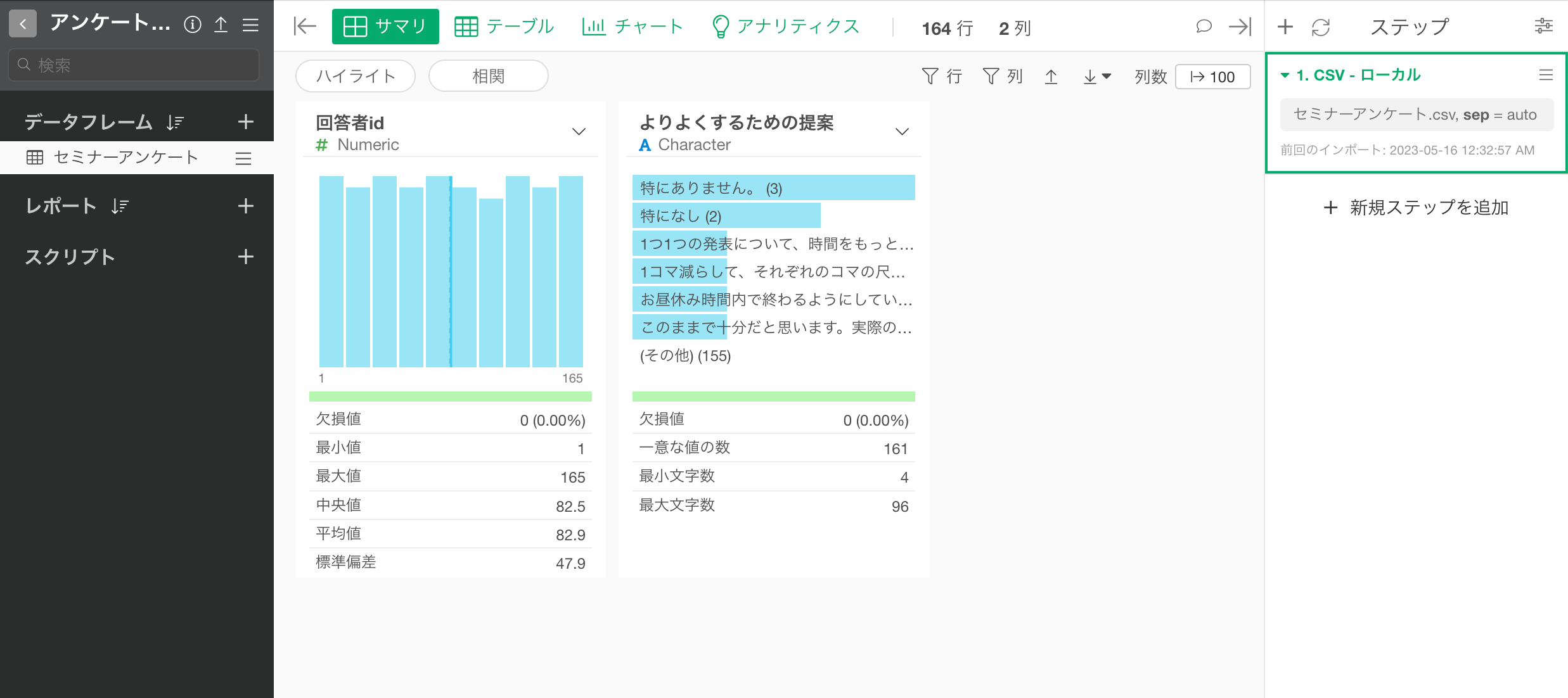The image size is (1568, 698).
Task: Open the CSV step hamburger menu
Action: 1546,75
